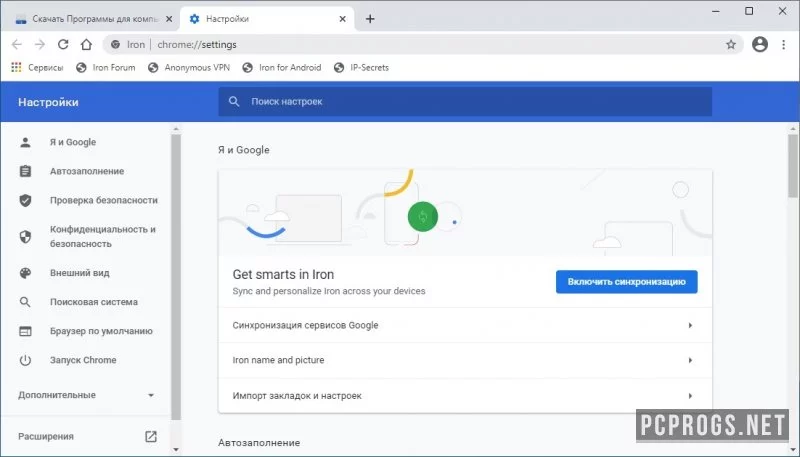Open a new tab with the plus button
The height and width of the screenshot is (457, 800).
click(370, 19)
